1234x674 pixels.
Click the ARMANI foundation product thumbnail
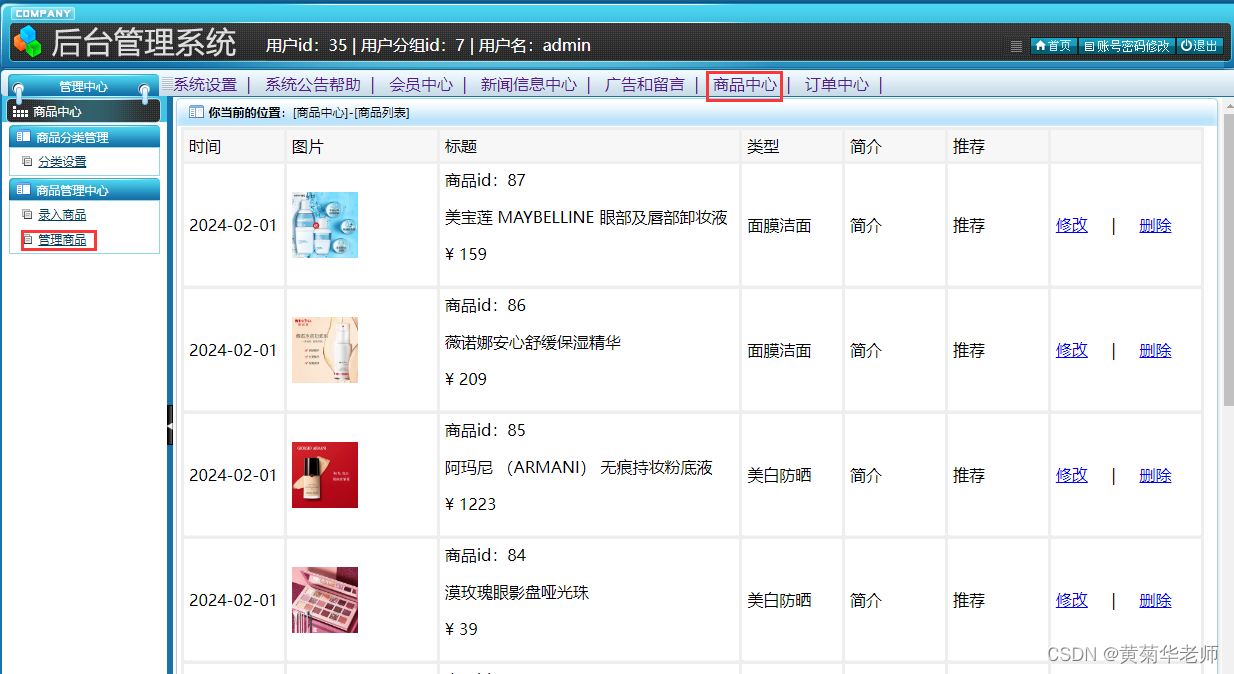[325, 475]
